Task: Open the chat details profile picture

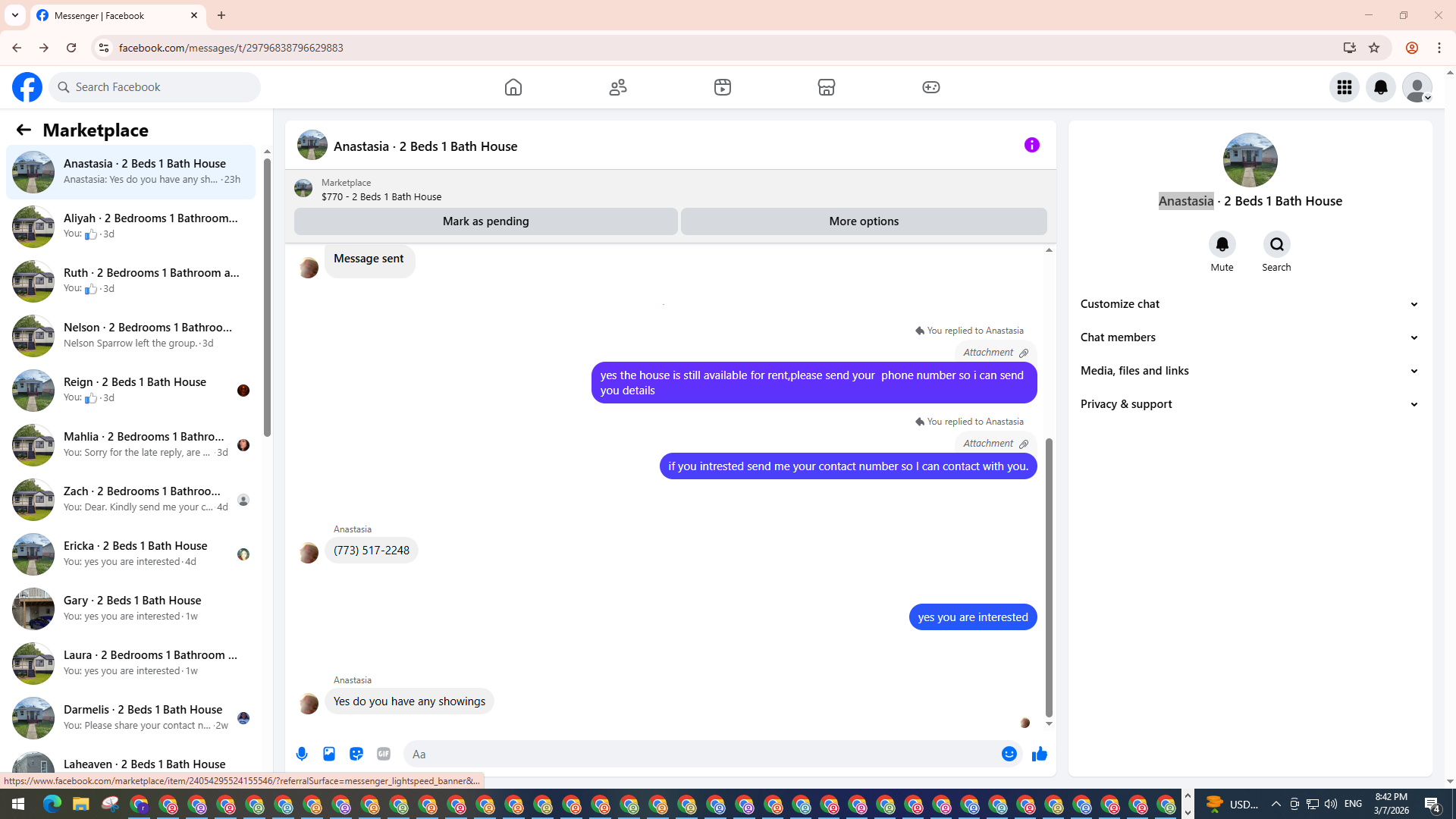Action: 1250,160
